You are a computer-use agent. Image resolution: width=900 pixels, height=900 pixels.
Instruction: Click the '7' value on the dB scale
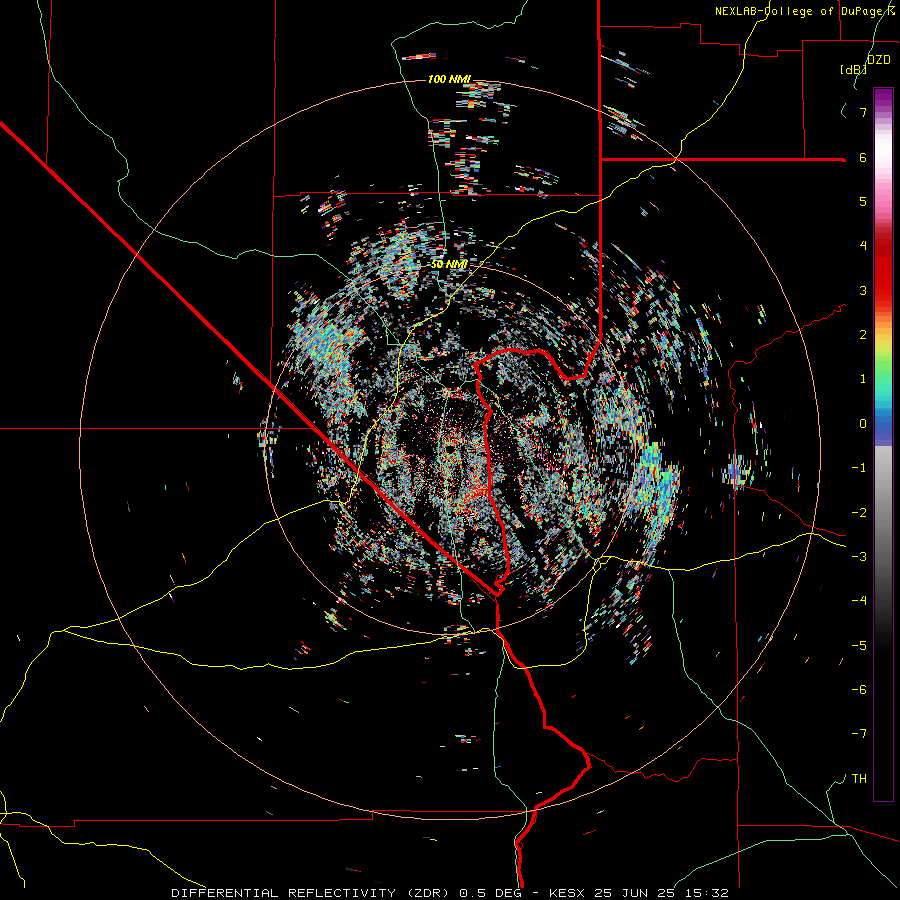(863, 112)
